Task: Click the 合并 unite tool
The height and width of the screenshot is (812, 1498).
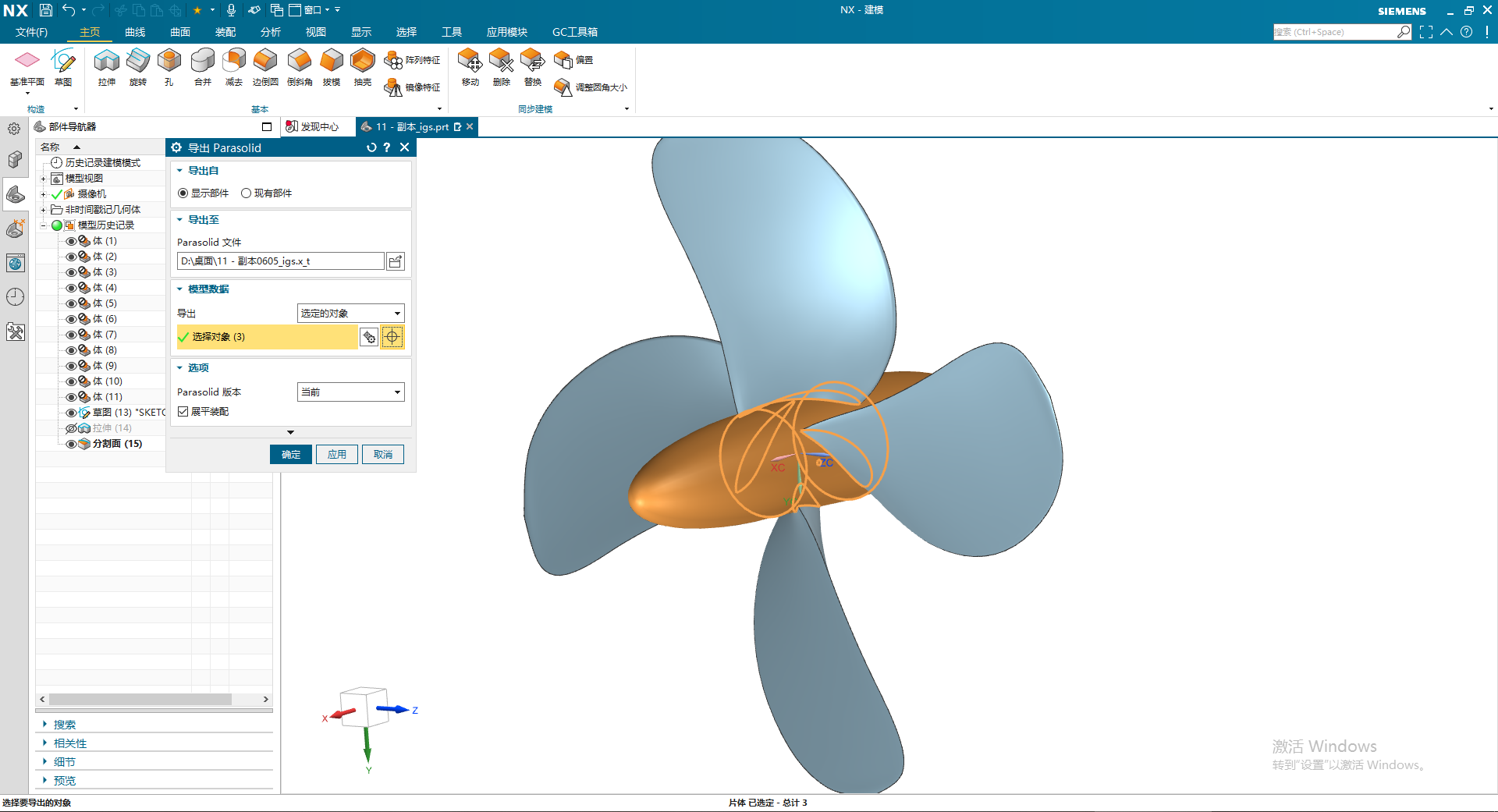Action: coord(203,68)
